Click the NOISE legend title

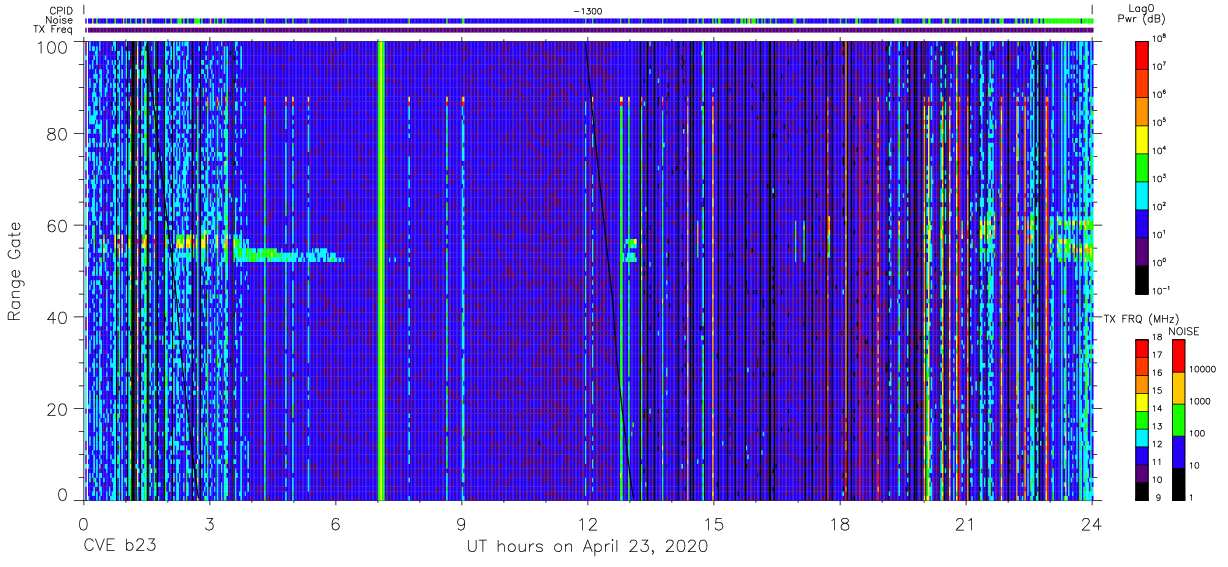1184,330
